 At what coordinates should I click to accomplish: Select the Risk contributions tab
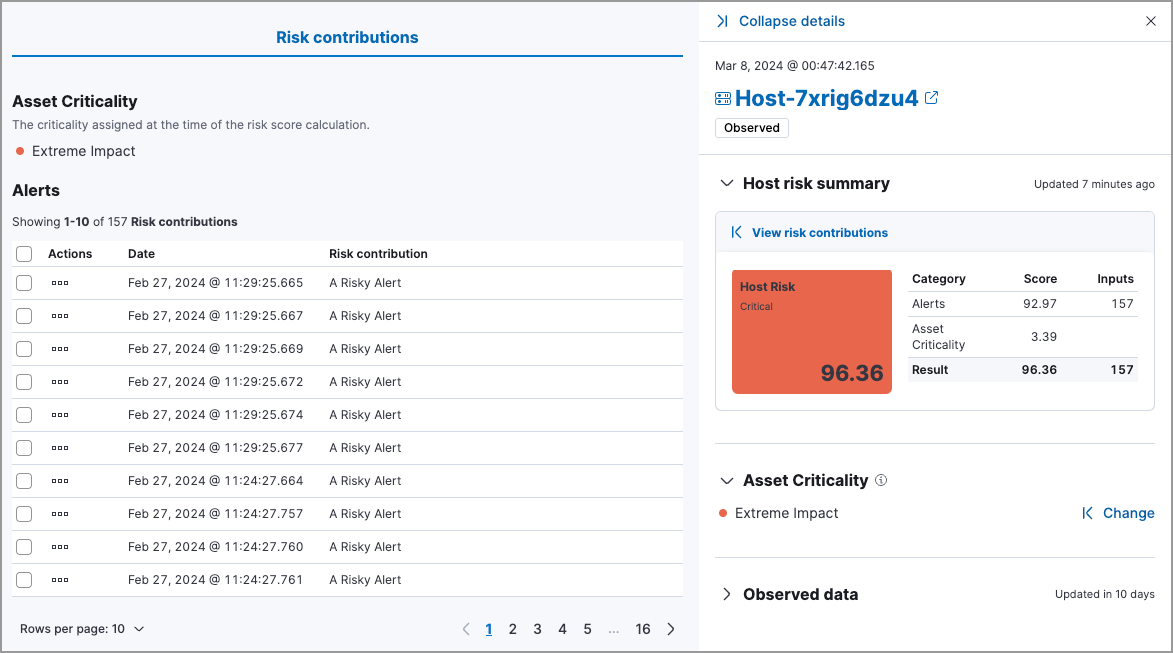(x=347, y=37)
